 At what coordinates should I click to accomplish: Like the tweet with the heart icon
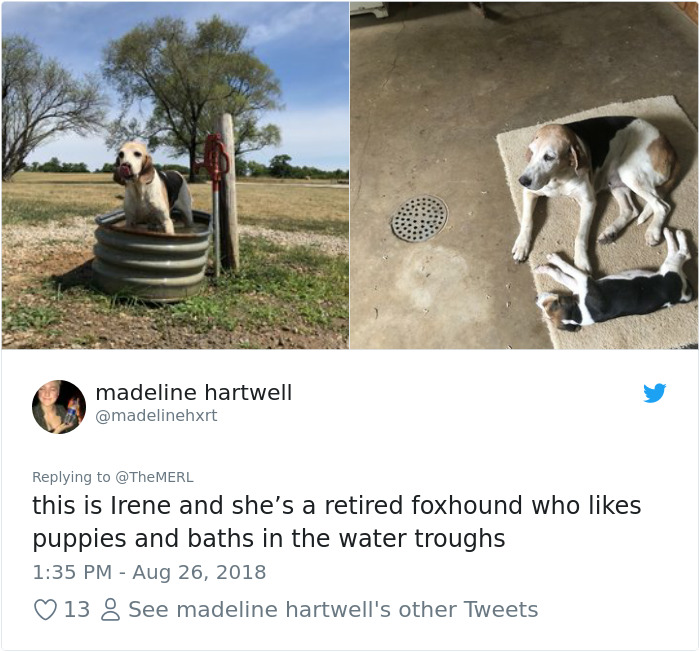(46, 609)
